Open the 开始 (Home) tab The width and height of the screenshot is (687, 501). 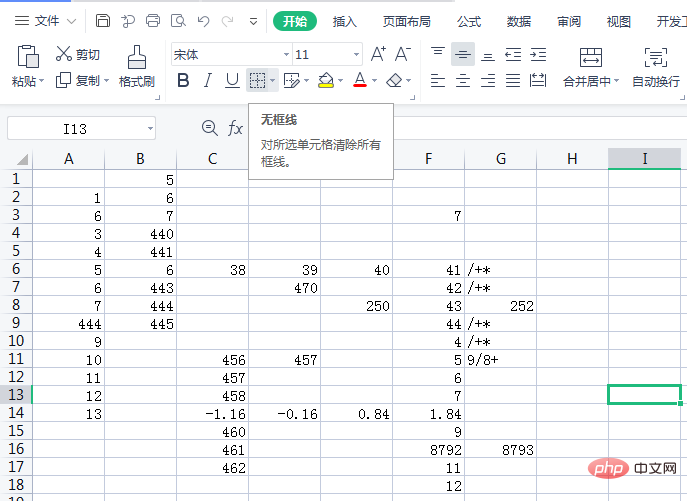coord(294,21)
